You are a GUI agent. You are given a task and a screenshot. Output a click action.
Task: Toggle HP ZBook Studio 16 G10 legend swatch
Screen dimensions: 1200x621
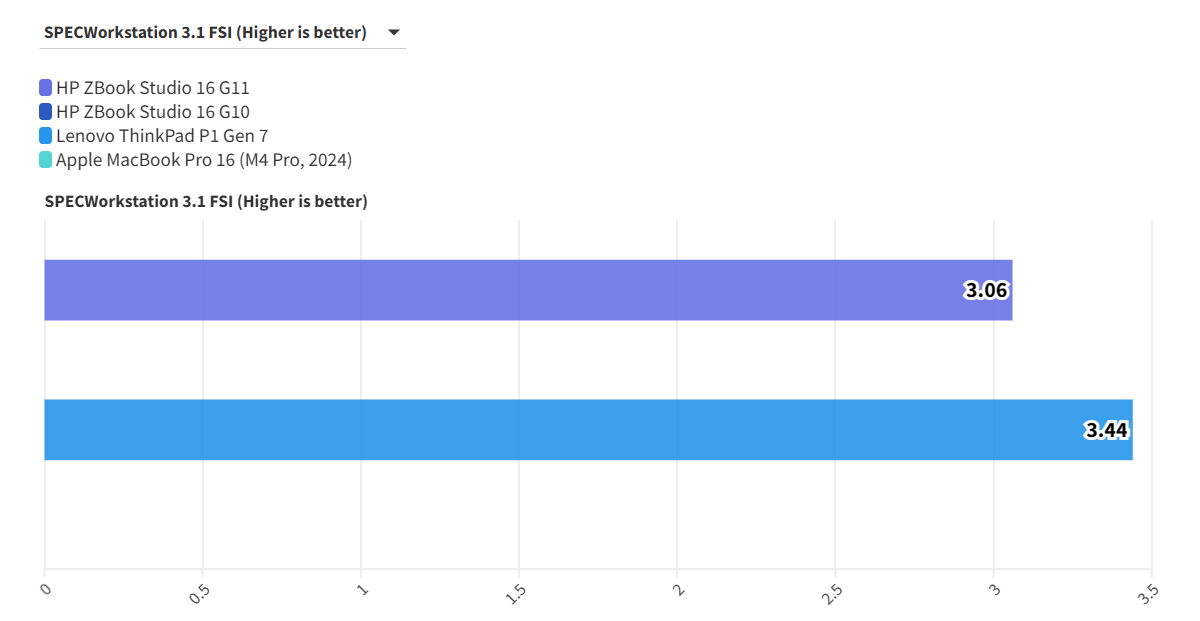46,112
